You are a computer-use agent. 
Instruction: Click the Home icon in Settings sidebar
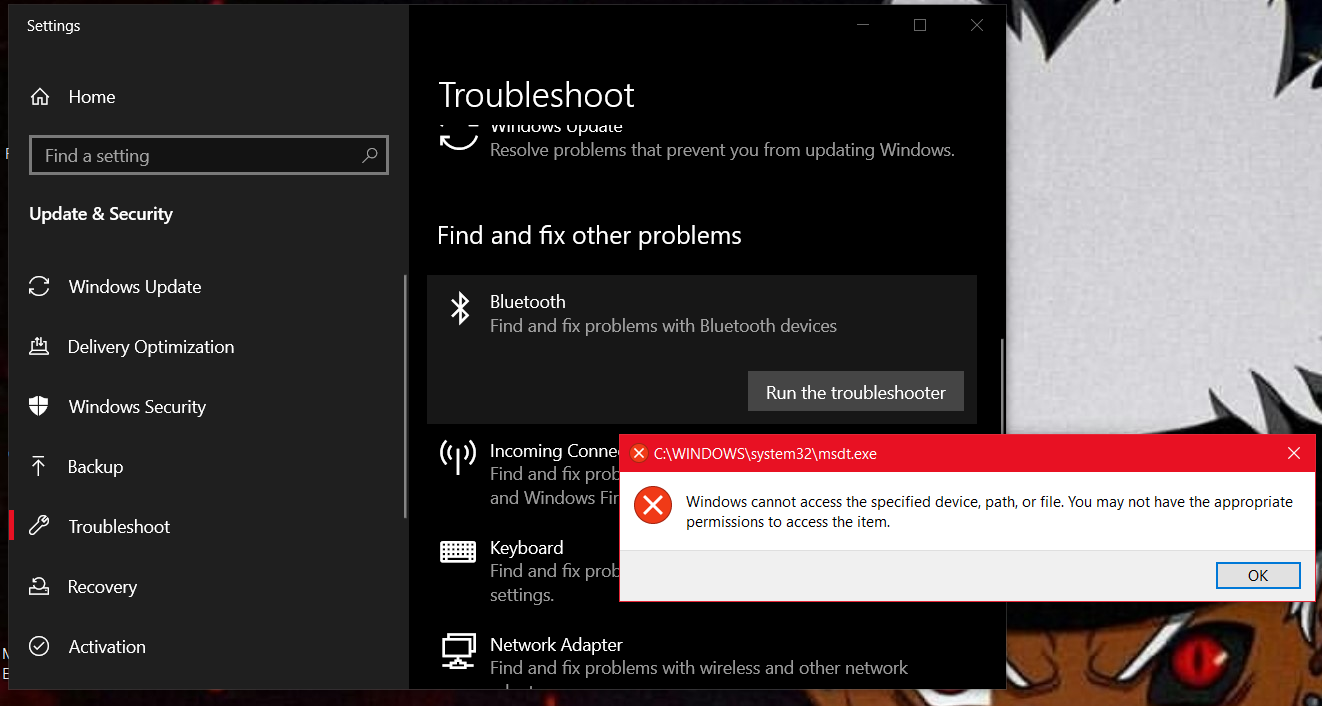(x=40, y=97)
